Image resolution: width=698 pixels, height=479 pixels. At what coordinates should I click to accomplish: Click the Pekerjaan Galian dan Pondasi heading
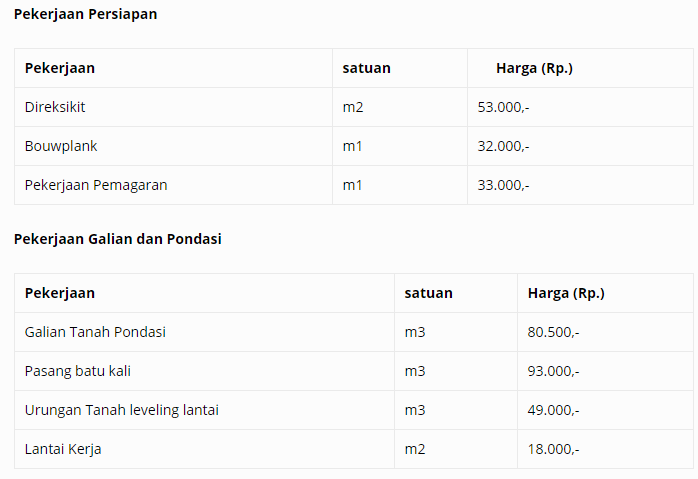[x=118, y=239]
